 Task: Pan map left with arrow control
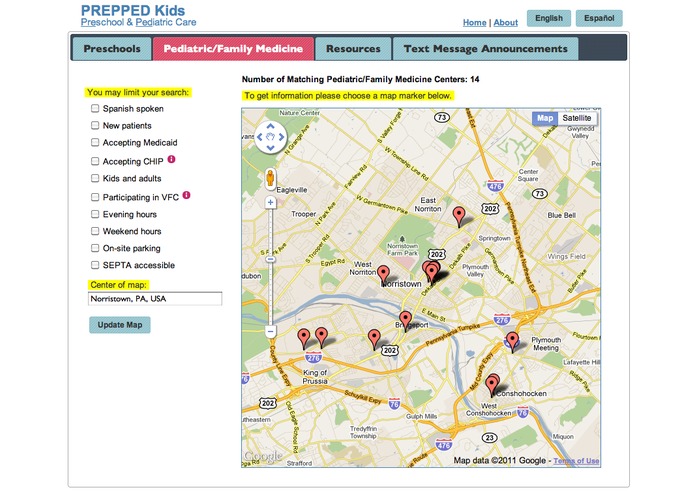tap(260, 137)
